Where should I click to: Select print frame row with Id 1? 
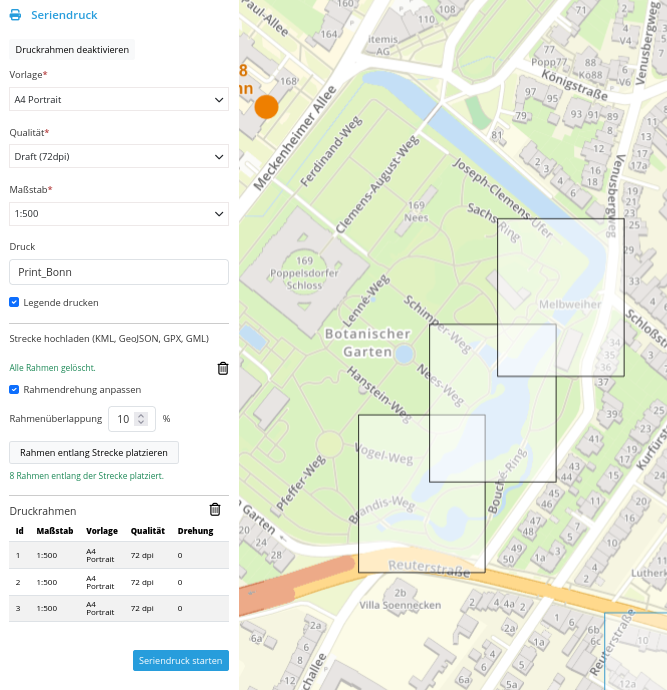[x=119, y=555]
